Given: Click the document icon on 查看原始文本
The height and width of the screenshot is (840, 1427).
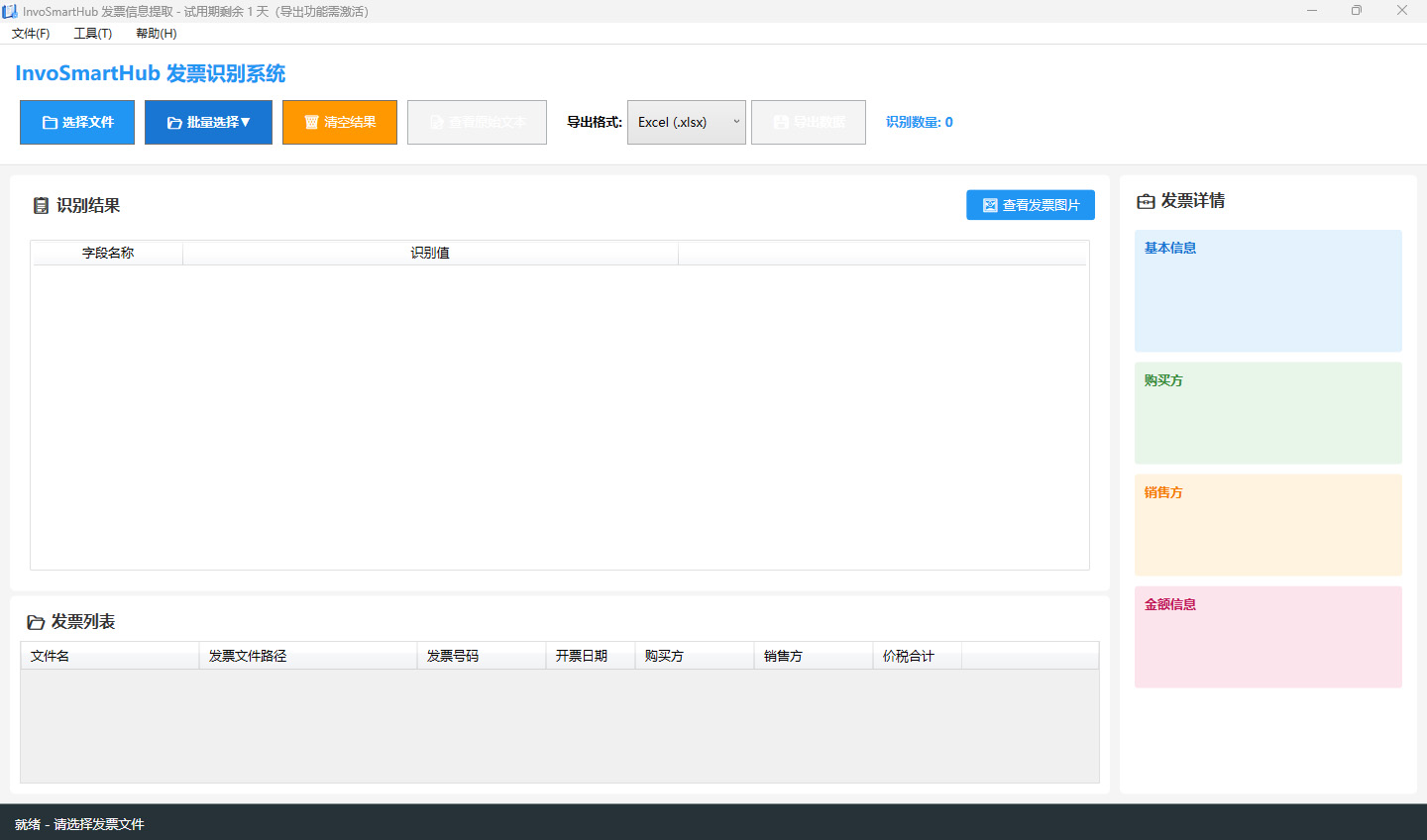Looking at the screenshot, I should point(438,122).
